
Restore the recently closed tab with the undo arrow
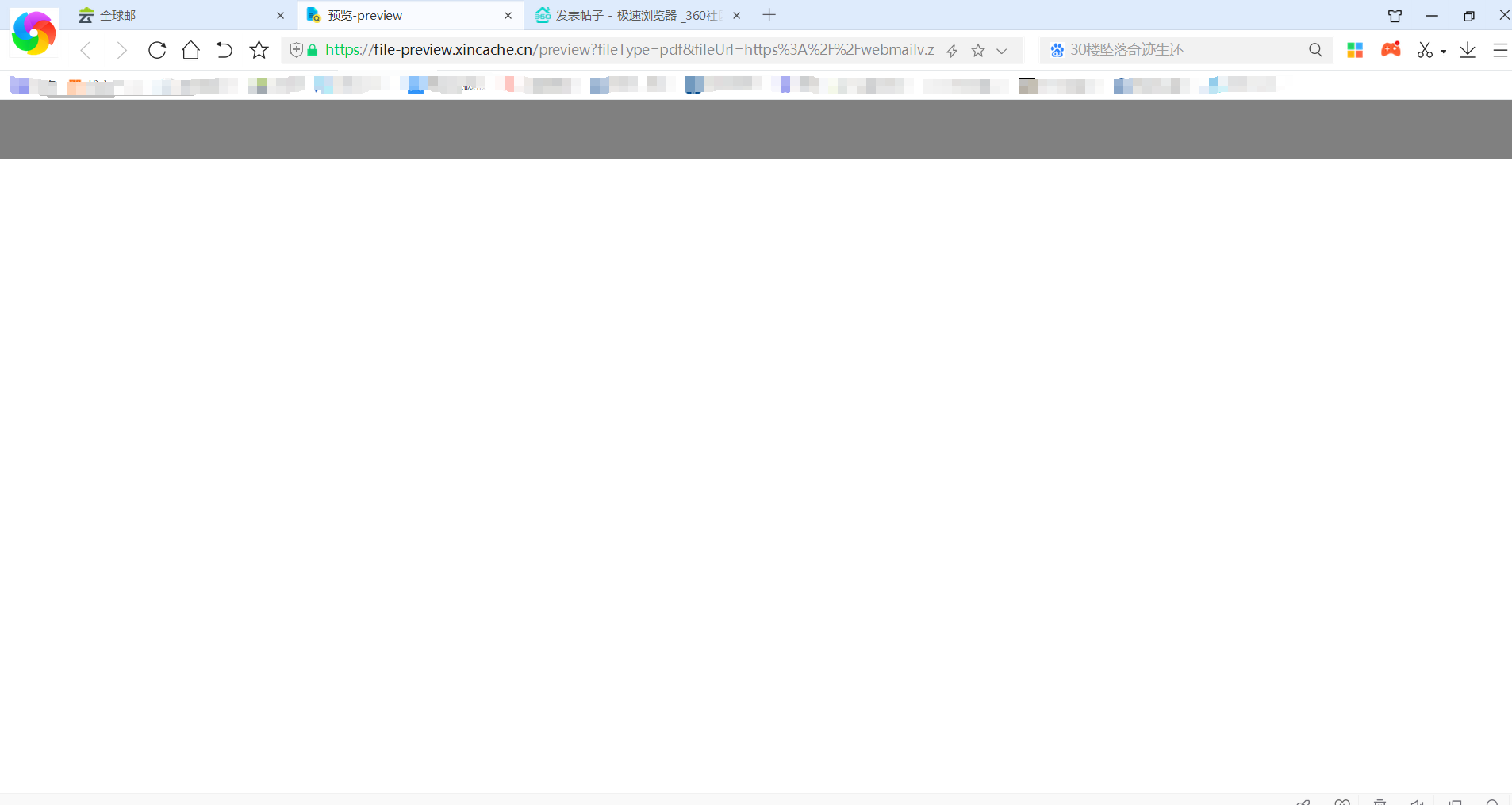click(x=224, y=50)
